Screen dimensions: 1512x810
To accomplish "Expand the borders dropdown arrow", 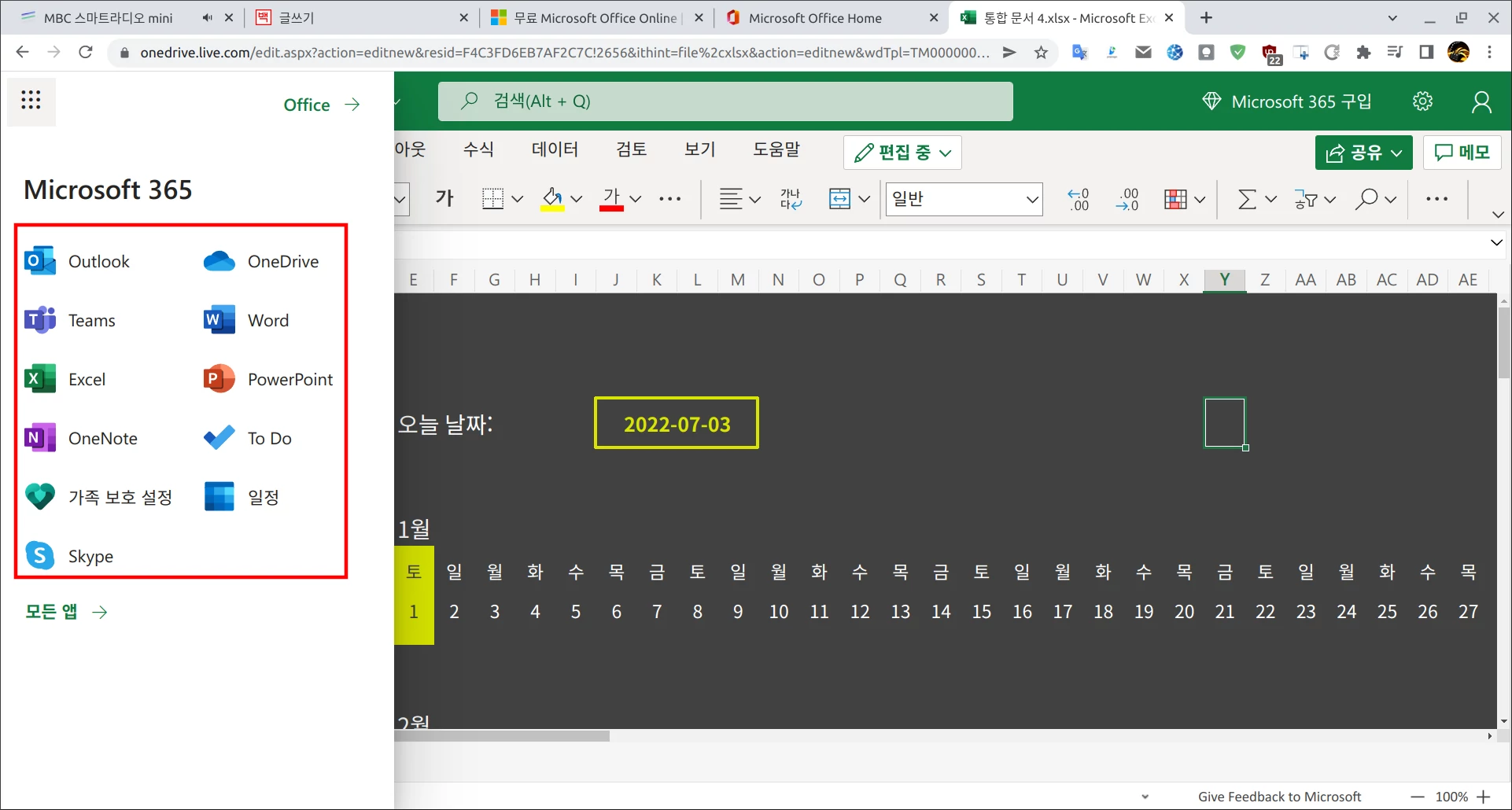I will pyautogui.click(x=517, y=199).
